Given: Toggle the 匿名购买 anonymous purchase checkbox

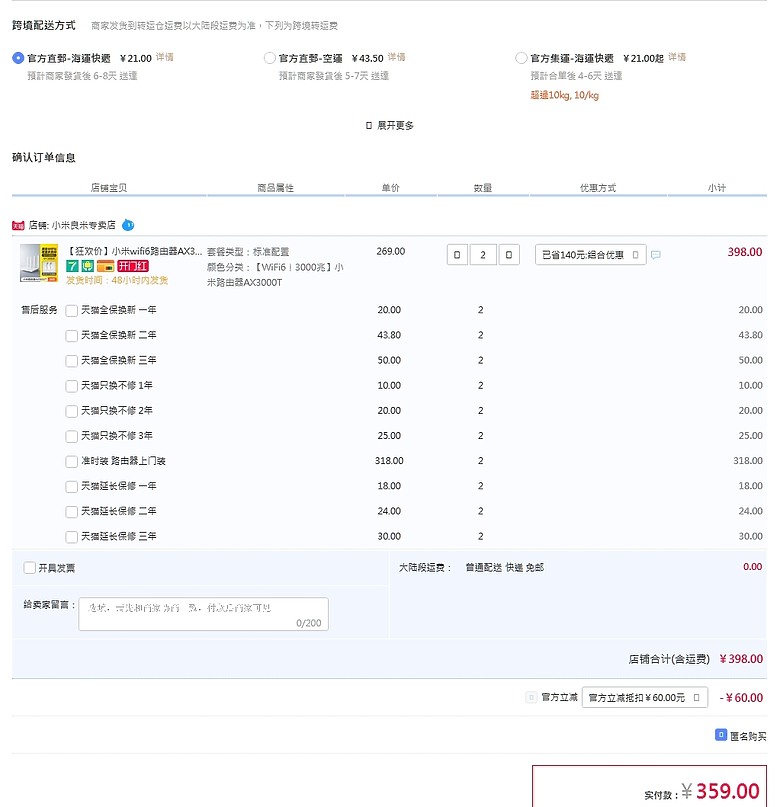Looking at the screenshot, I should click(721, 735).
